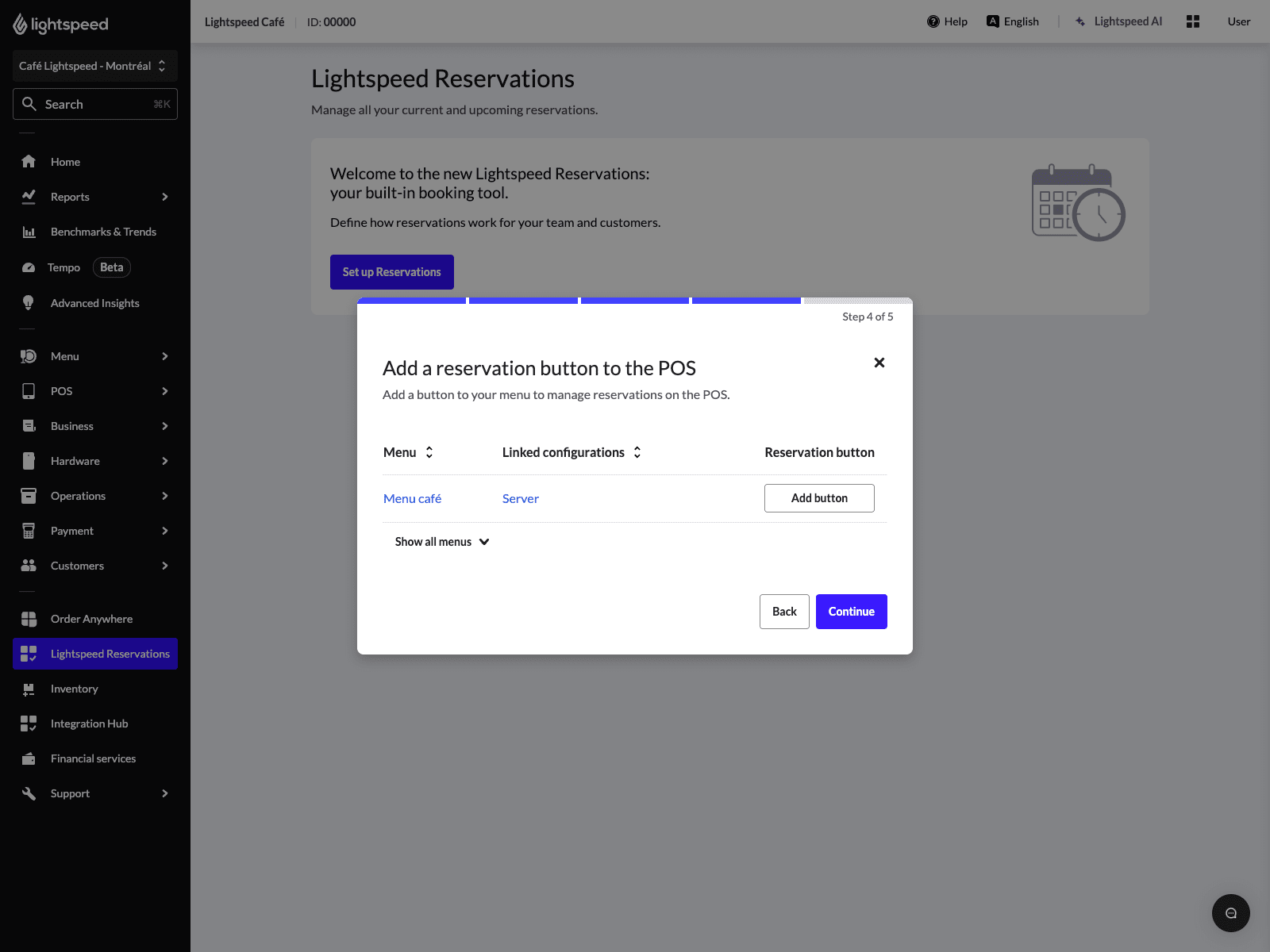Image resolution: width=1270 pixels, height=952 pixels.
Task: Click the chat bubble icon bottom right
Action: click(1231, 913)
